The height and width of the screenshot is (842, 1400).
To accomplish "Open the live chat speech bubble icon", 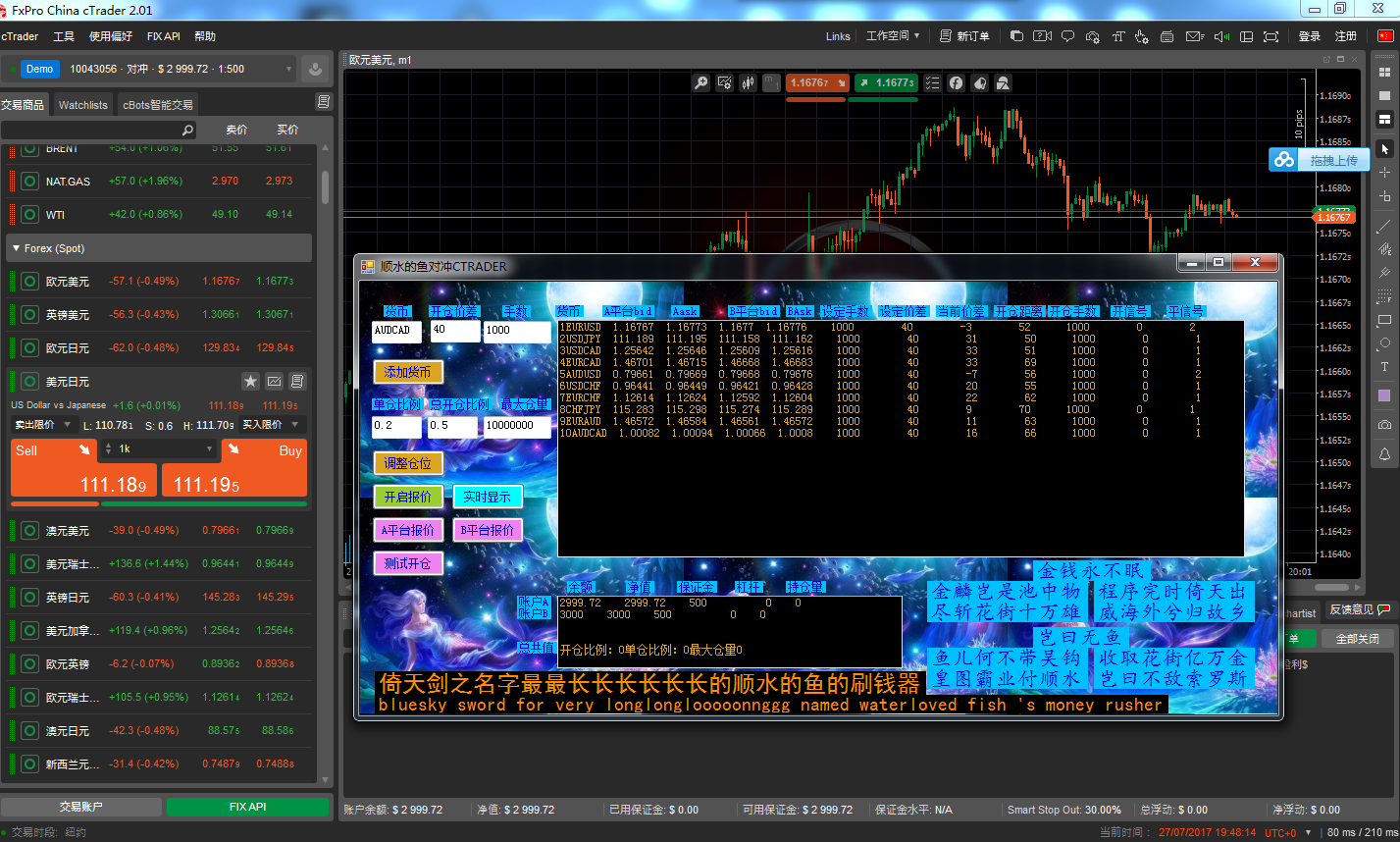I will tap(1068, 36).
